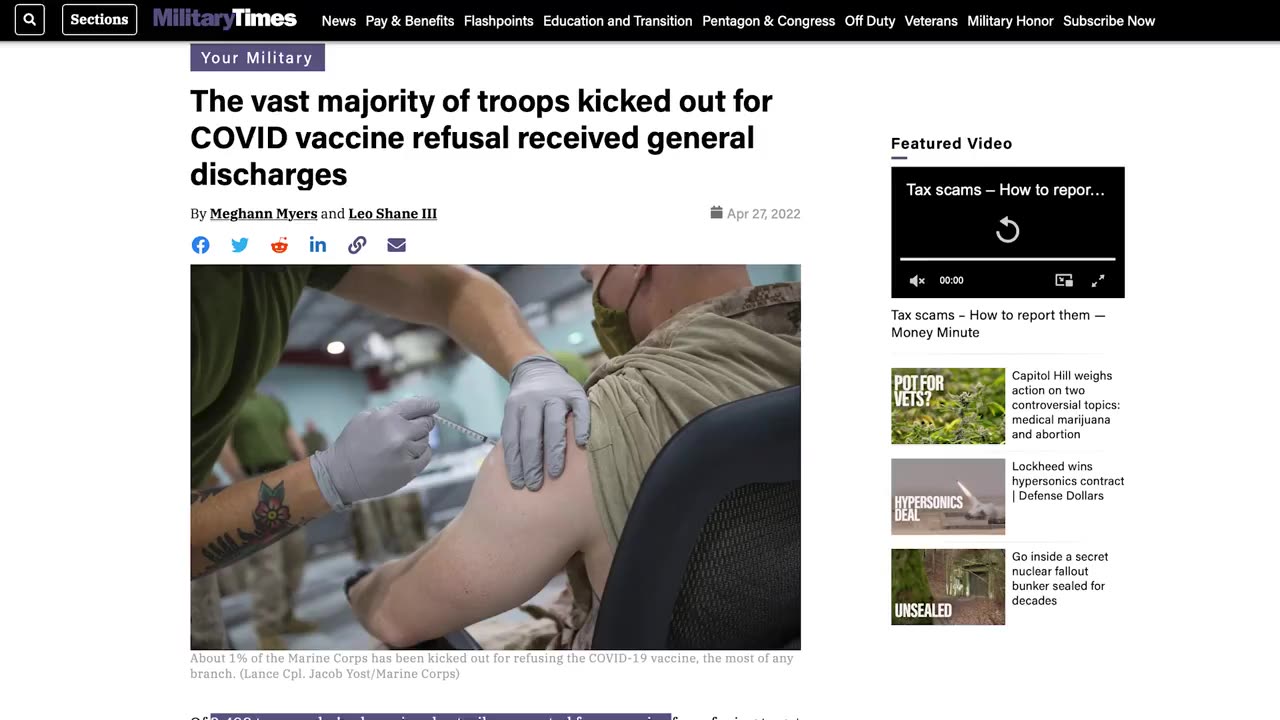1280x720 pixels.
Task: Go to Pentagon & Congress section
Action: (x=769, y=21)
